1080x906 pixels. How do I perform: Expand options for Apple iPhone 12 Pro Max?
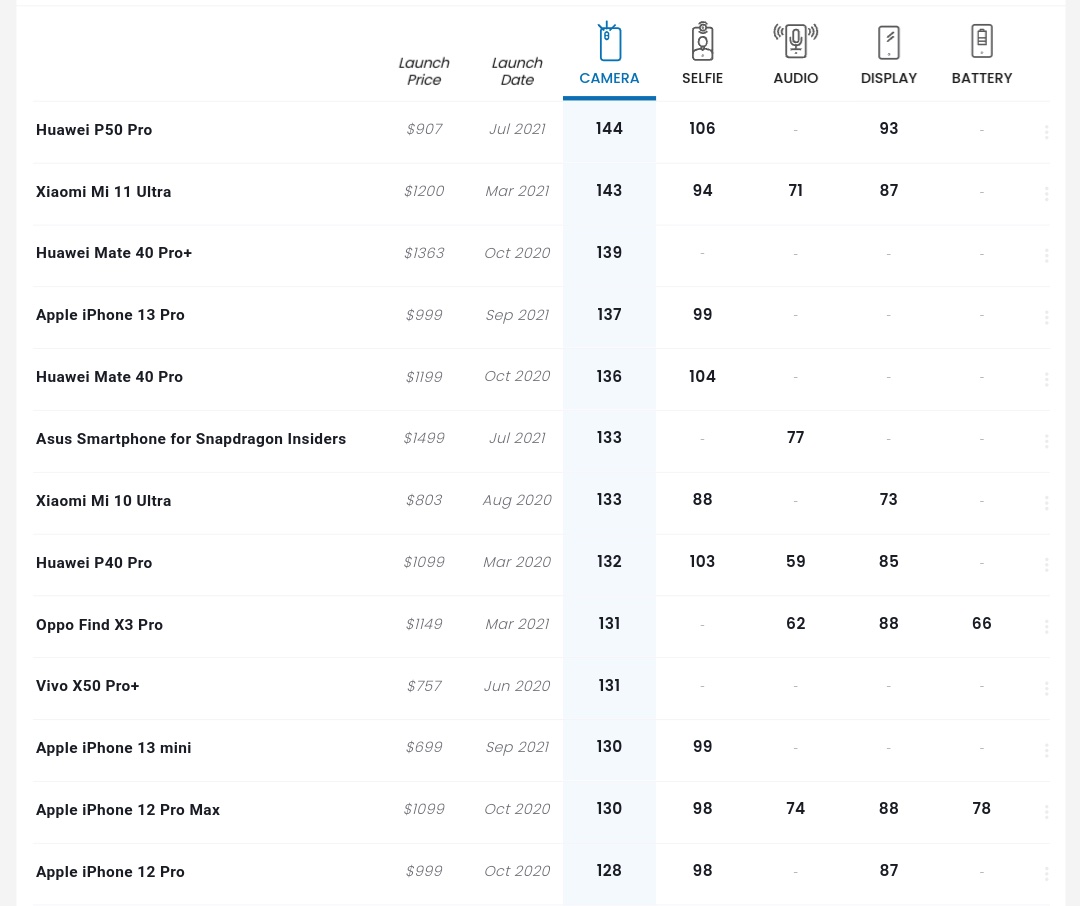[1046, 812]
